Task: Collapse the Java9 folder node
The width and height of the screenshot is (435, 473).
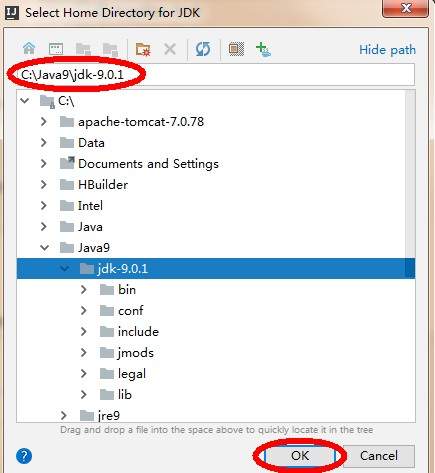Action: (44, 248)
